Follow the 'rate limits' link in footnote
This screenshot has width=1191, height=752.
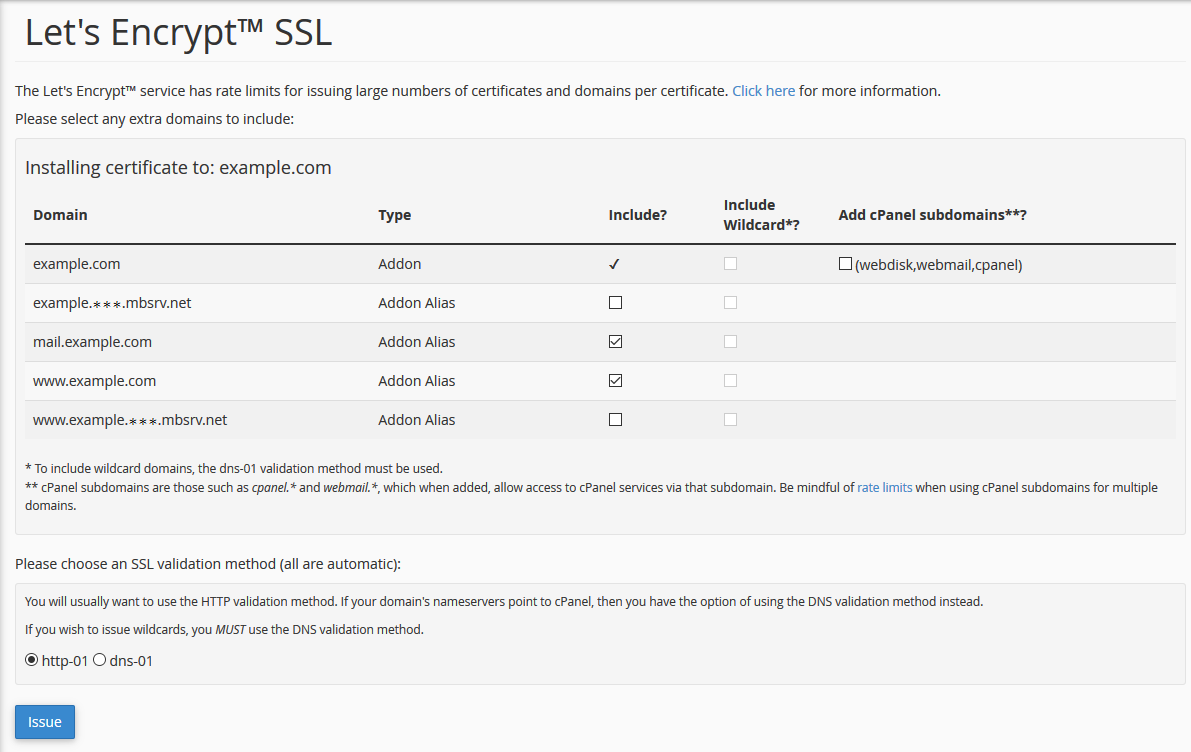pos(884,488)
